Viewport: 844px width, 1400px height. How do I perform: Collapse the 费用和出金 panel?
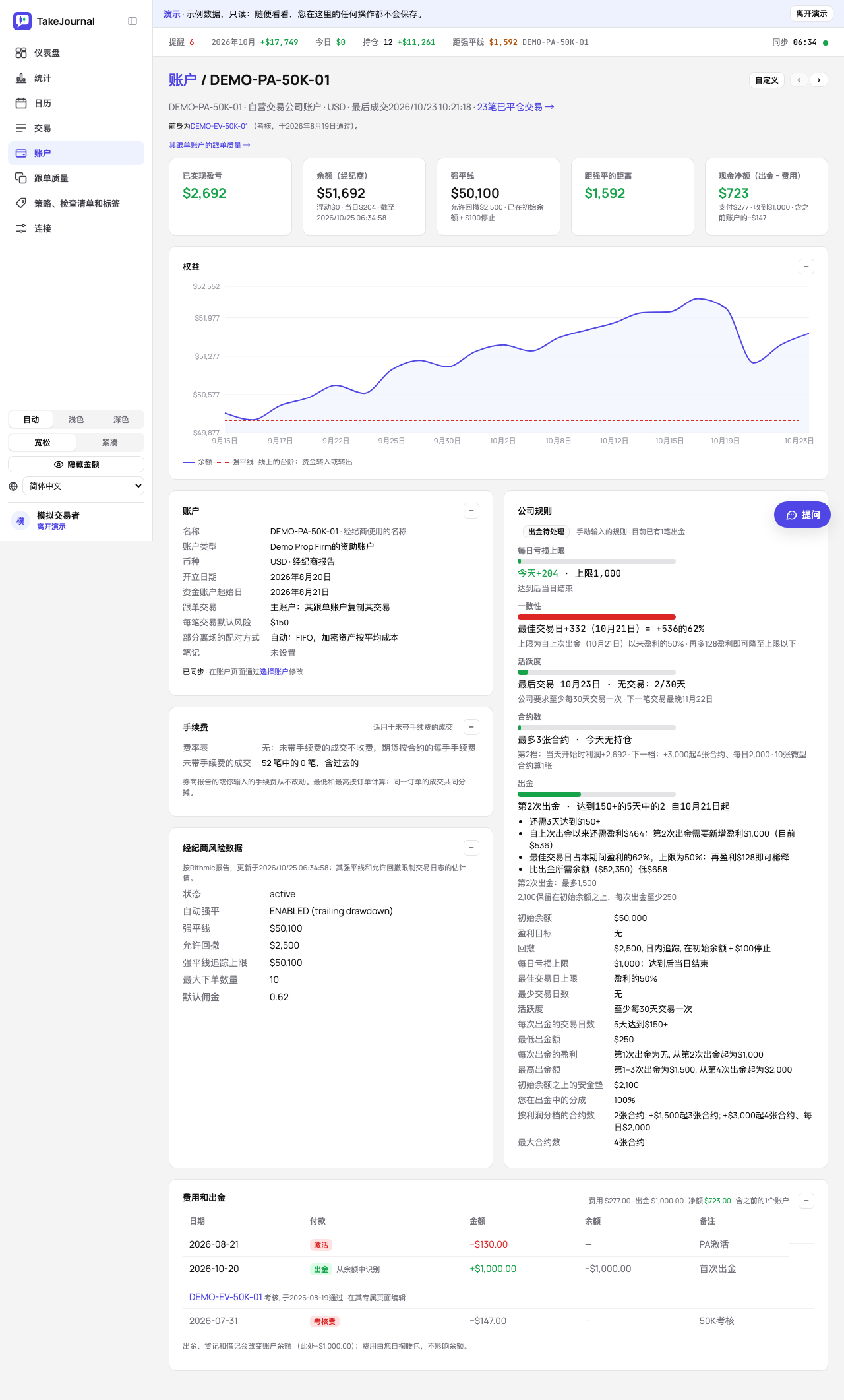point(806,1201)
